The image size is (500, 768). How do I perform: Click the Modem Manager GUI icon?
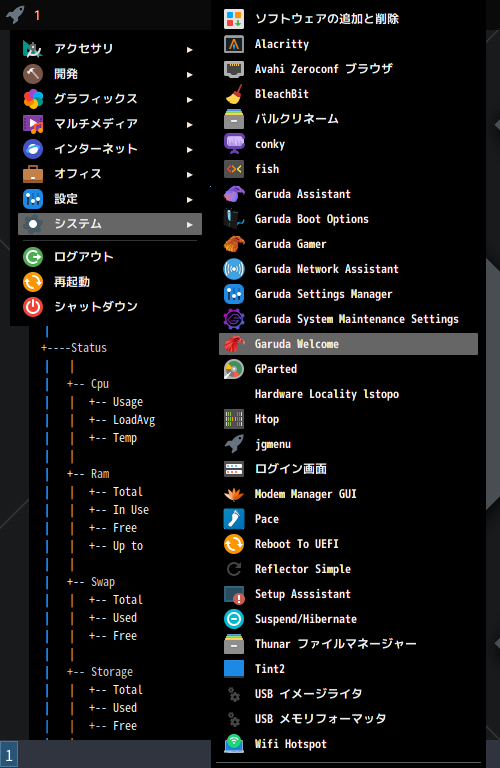pyautogui.click(x=234, y=494)
